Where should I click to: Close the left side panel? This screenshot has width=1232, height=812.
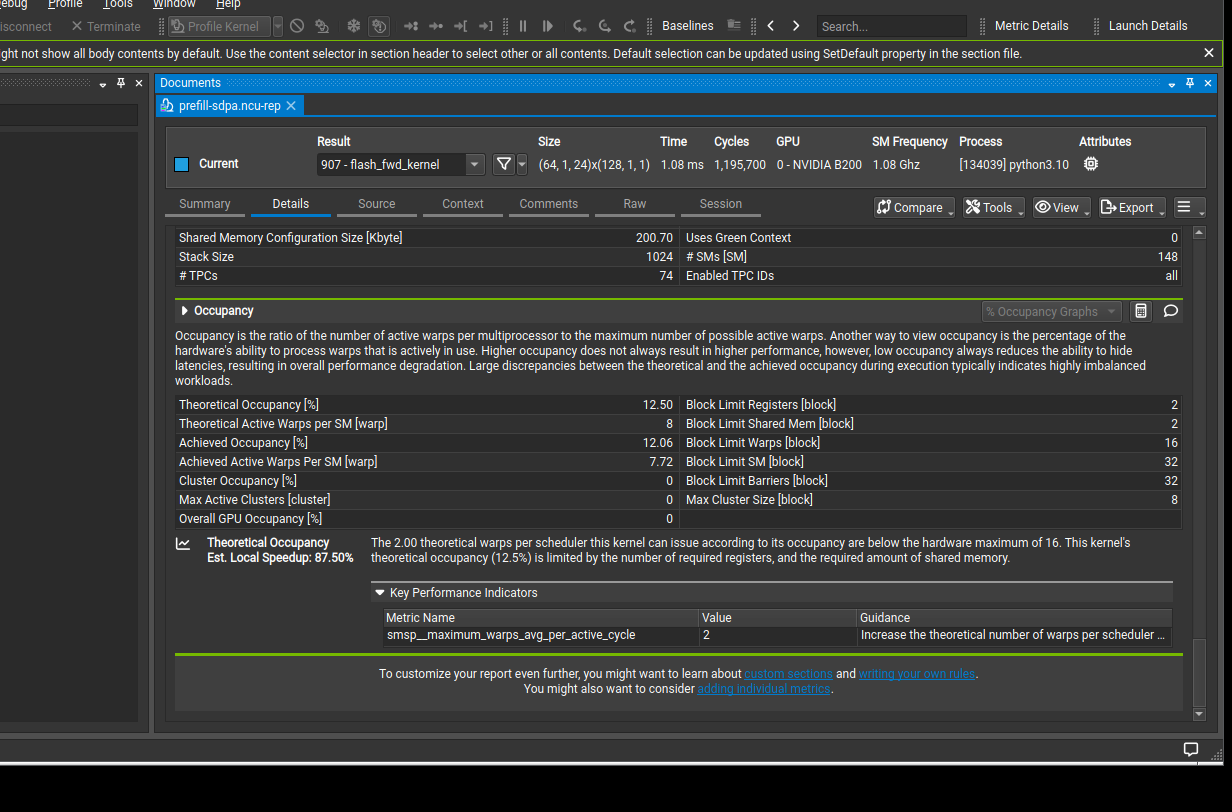pos(139,83)
